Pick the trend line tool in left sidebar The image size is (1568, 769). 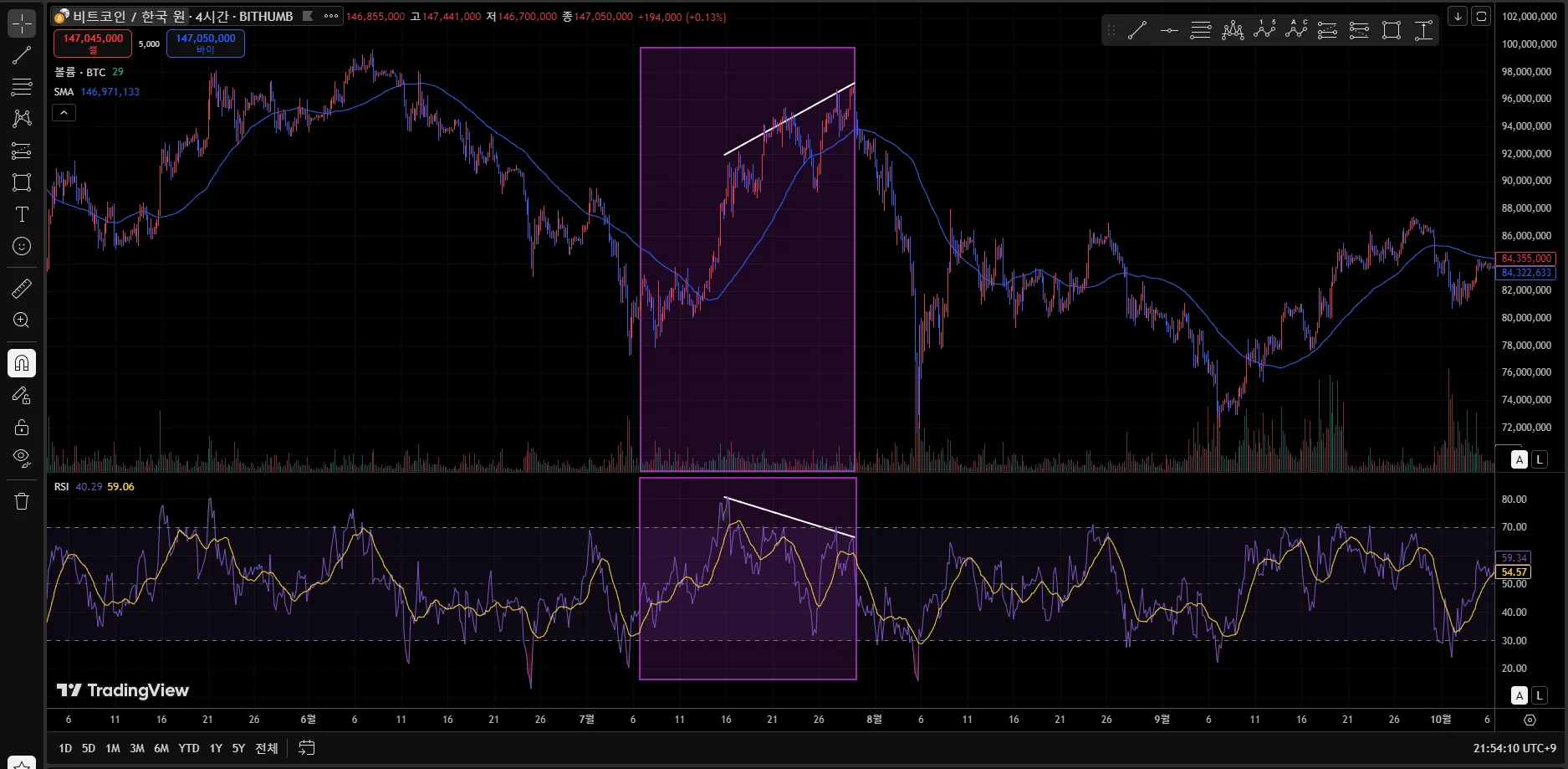22,55
